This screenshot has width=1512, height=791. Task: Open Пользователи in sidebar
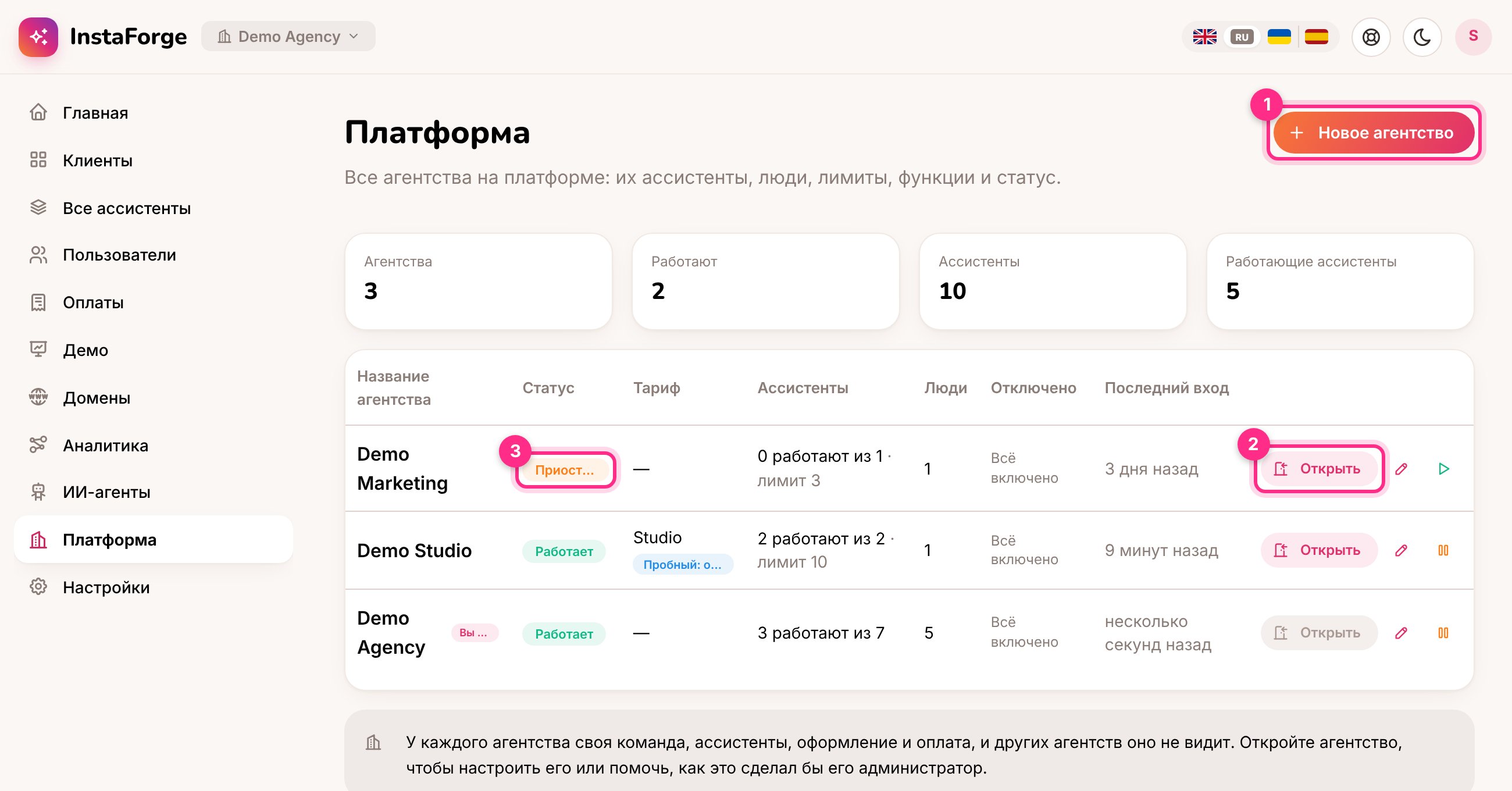click(x=154, y=255)
